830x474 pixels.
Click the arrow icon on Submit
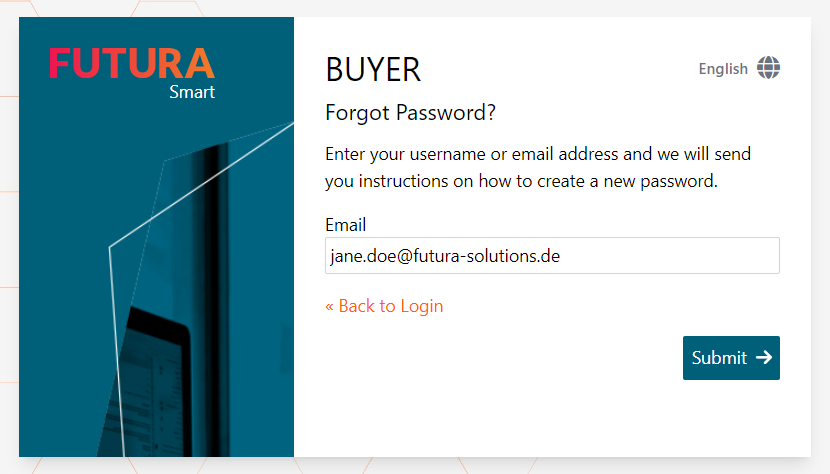764,357
